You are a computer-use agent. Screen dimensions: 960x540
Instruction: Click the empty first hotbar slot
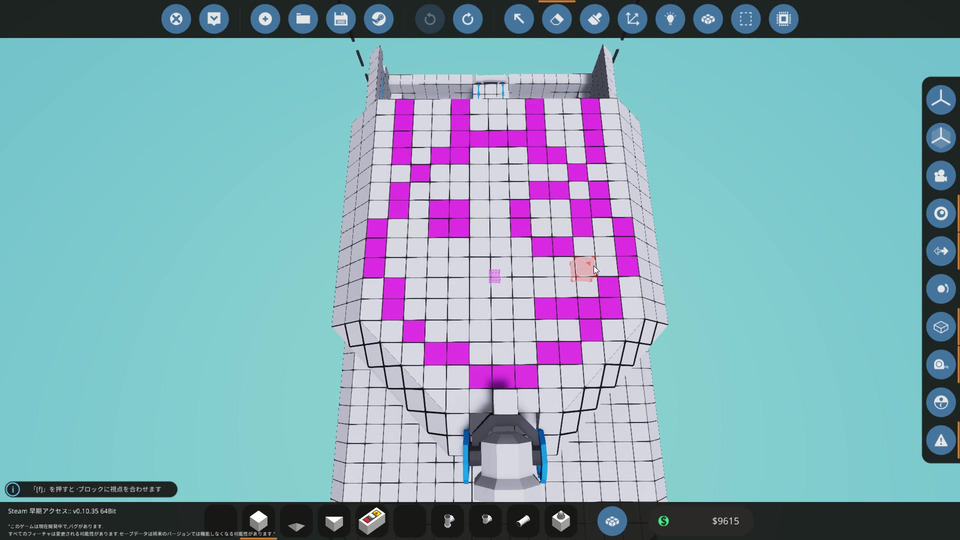[x=220, y=521]
